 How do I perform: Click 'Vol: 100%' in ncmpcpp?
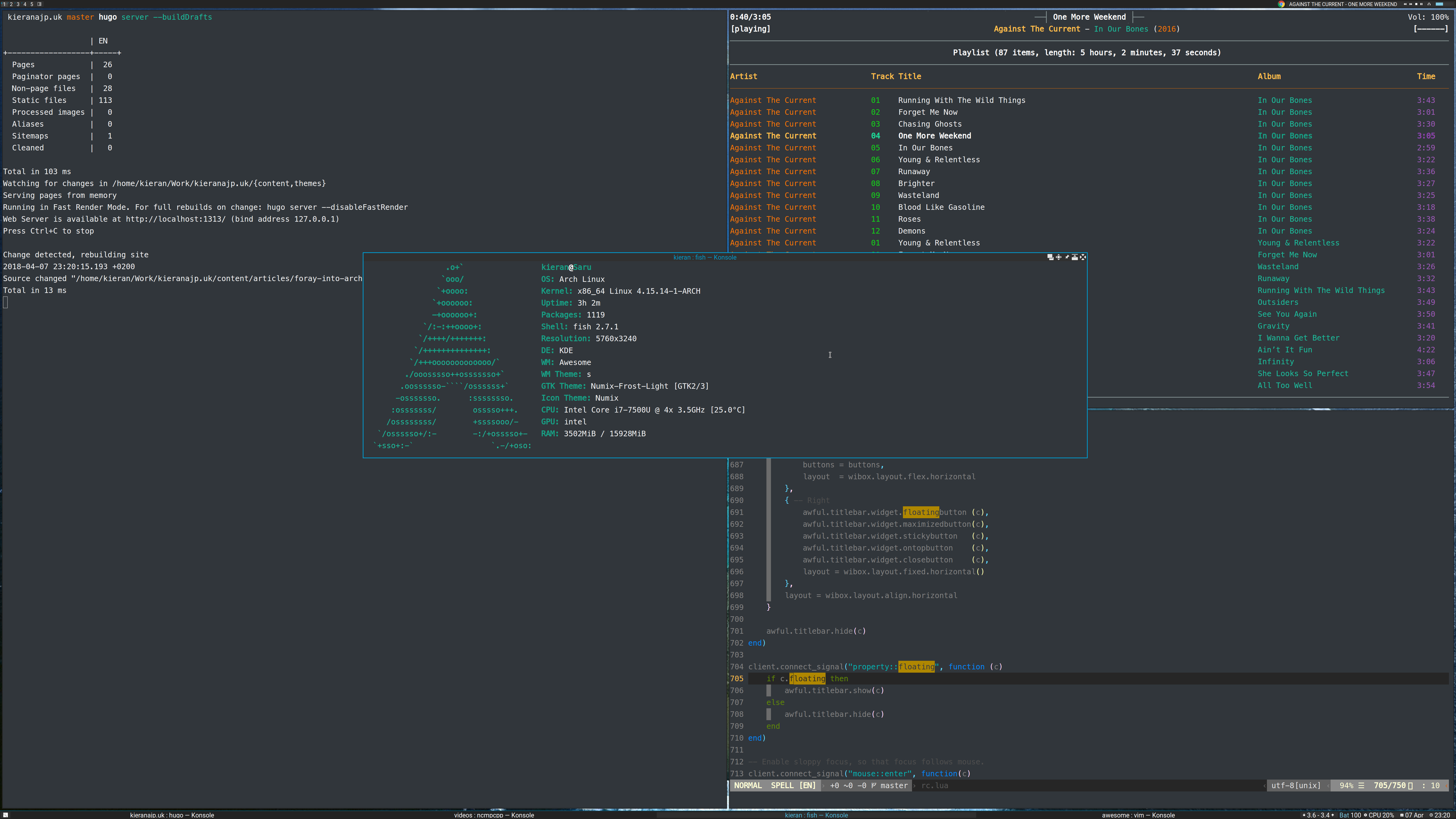1428,17
